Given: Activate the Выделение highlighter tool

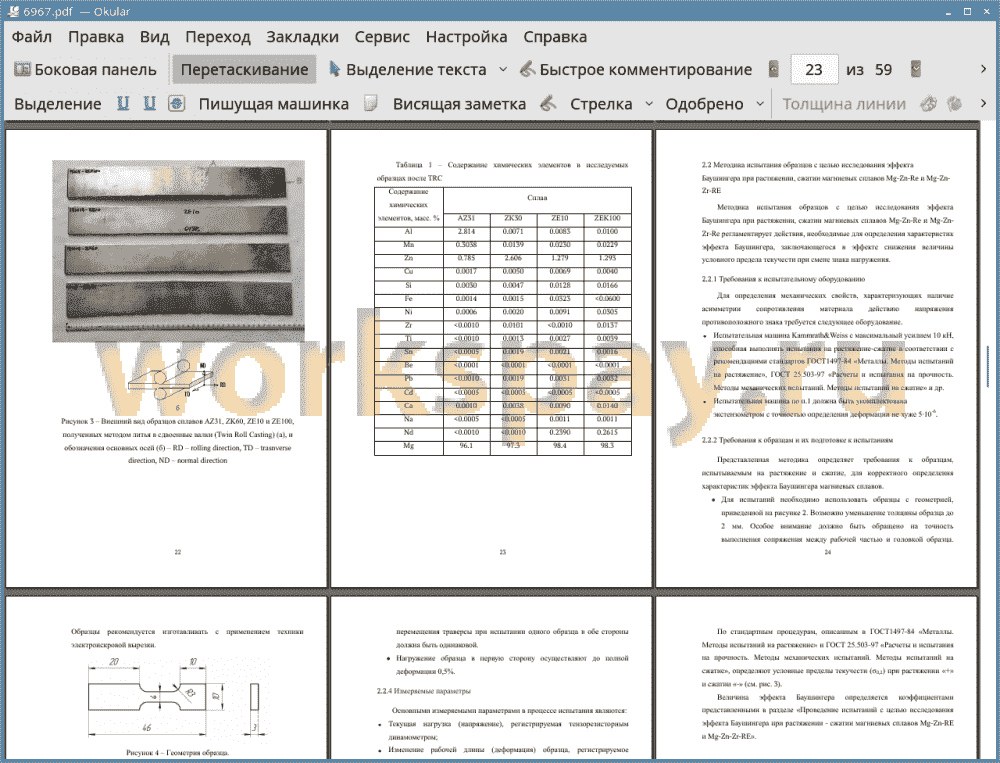Looking at the screenshot, I should [x=57, y=104].
